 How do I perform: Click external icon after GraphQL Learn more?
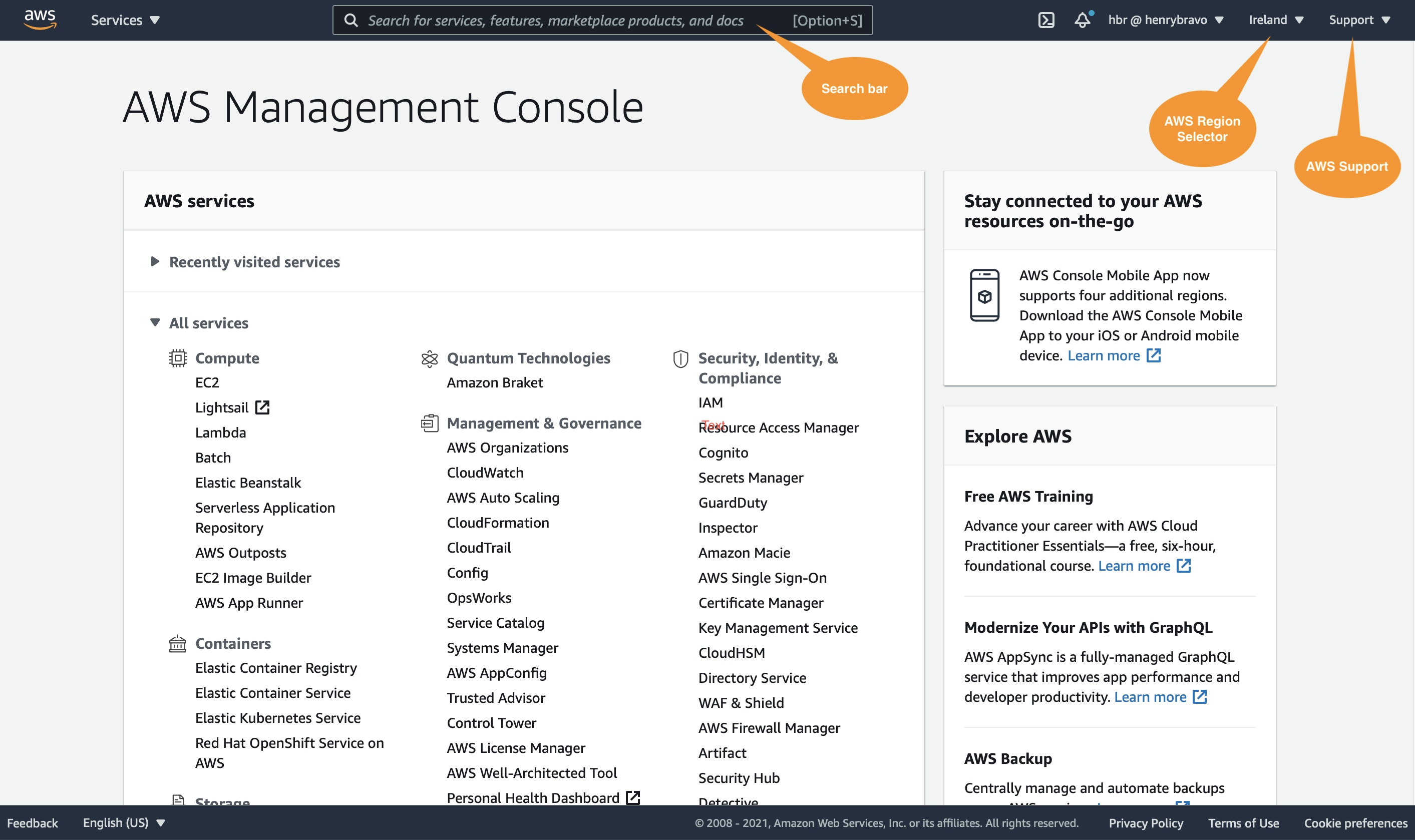1199,697
